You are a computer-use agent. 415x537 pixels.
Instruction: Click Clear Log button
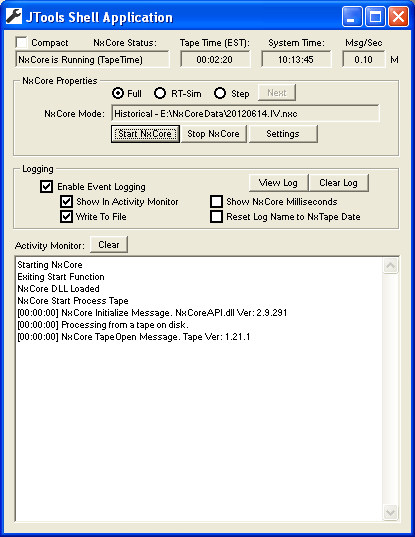tap(338, 183)
